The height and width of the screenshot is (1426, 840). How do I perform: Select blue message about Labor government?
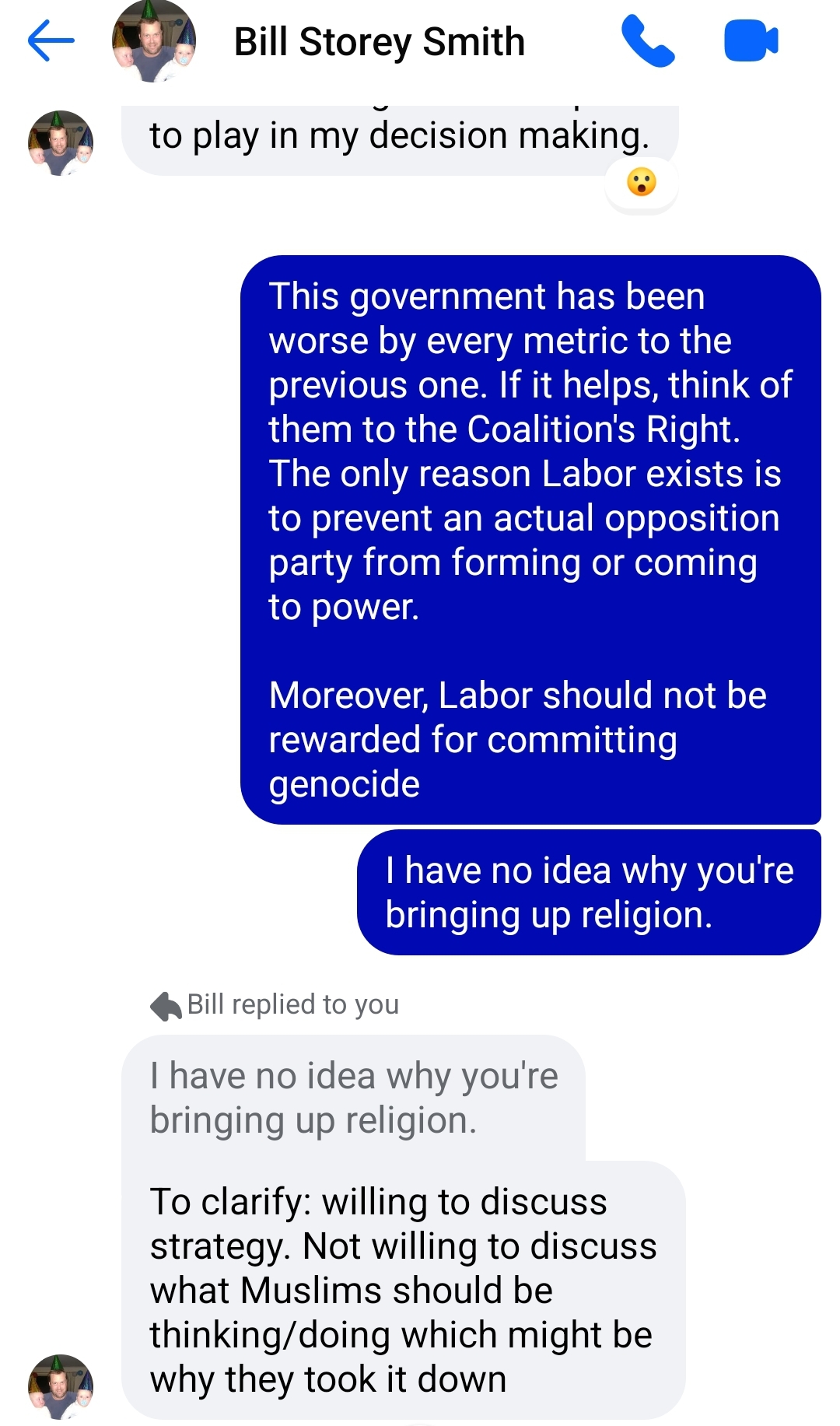click(530, 539)
